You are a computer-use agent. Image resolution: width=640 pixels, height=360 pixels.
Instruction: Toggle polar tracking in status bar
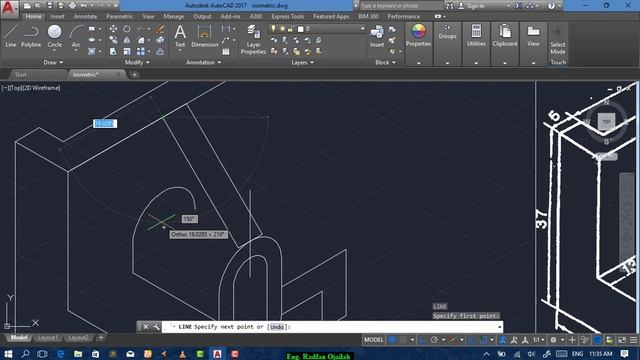[x=434, y=340]
